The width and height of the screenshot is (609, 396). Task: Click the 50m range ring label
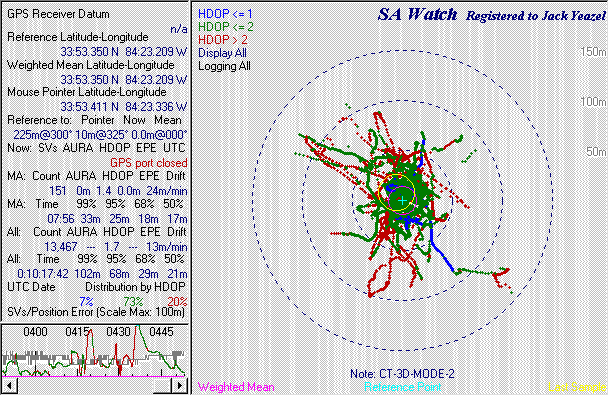pos(596,151)
